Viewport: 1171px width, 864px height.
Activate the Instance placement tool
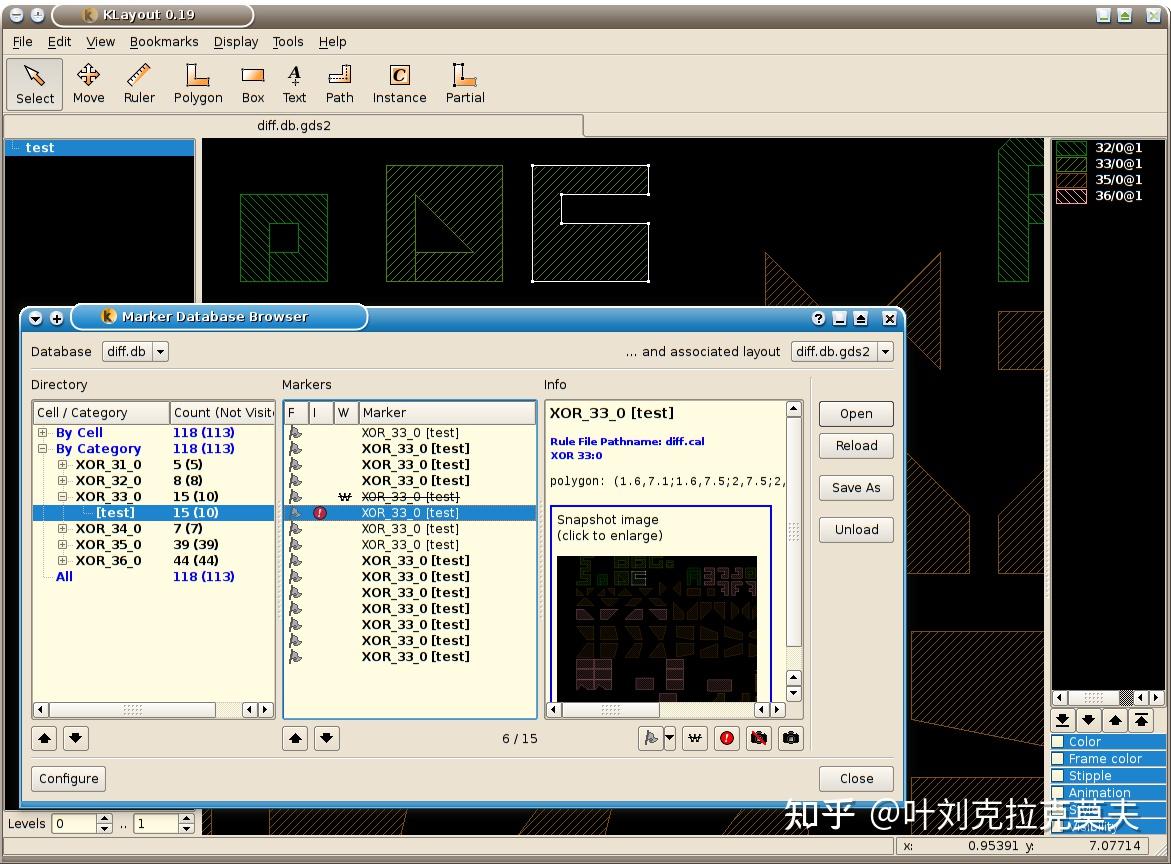pos(399,84)
